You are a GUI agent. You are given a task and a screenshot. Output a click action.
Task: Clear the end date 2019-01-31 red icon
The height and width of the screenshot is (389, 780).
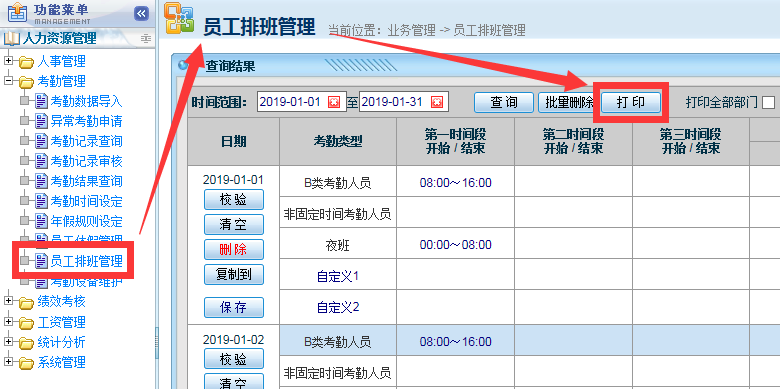(436, 102)
